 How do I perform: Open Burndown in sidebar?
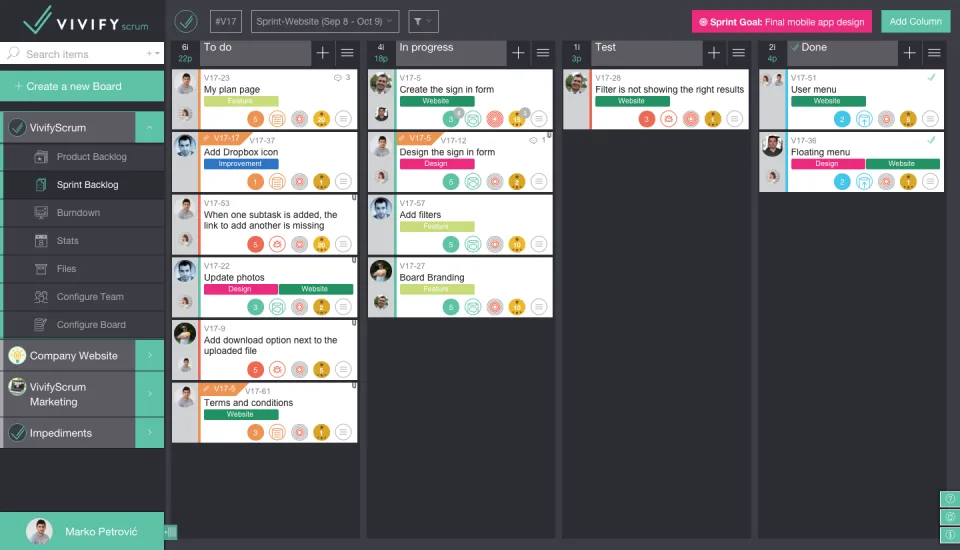coord(84,213)
